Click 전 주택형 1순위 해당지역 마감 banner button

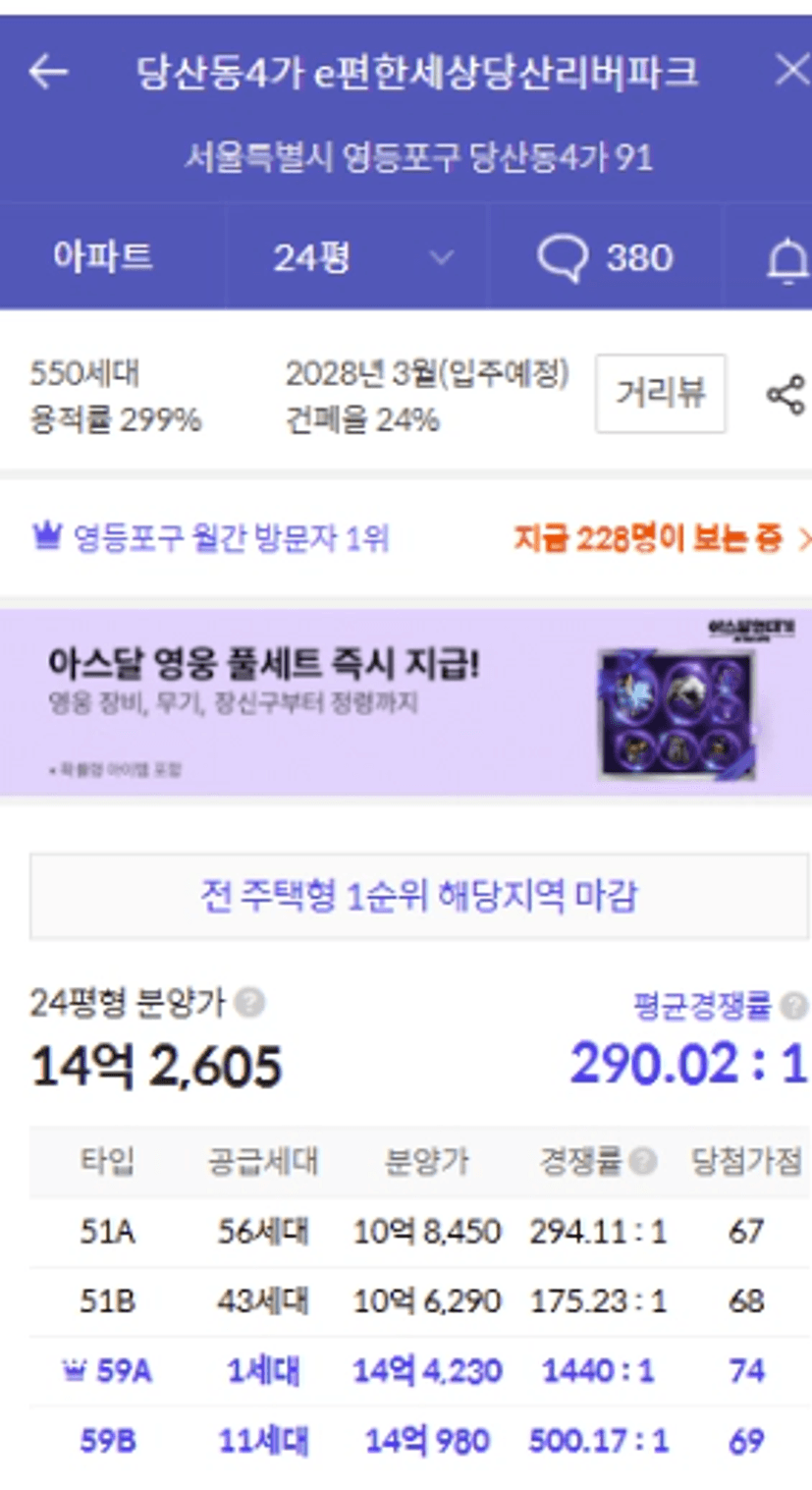pos(419,896)
